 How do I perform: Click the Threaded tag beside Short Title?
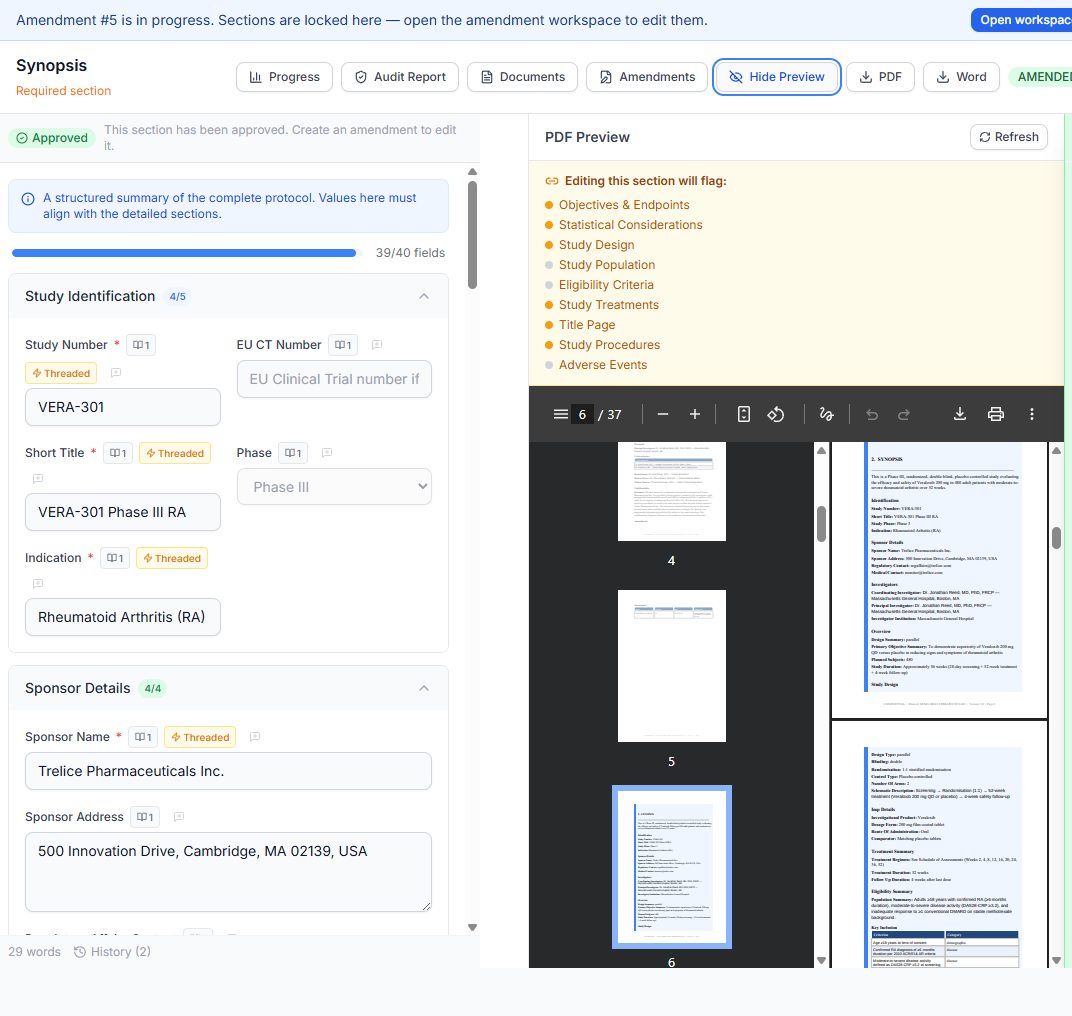pos(175,453)
